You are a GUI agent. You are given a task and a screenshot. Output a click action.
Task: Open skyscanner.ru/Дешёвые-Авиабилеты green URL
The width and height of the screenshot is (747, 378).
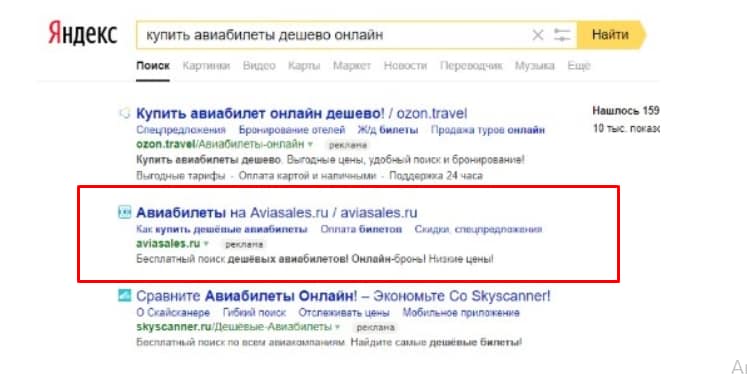pyautogui.click(x=234, y=327)
